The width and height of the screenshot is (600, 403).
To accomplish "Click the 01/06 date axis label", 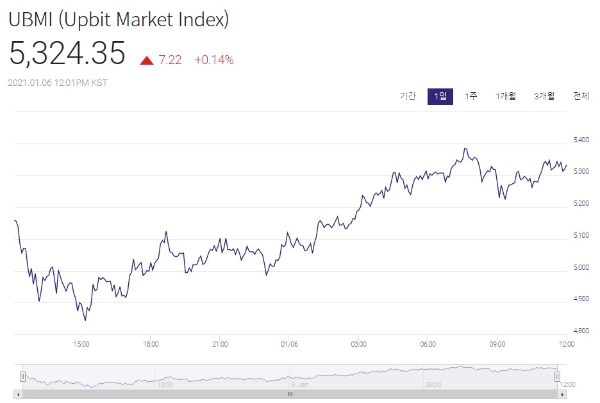I will [x=289, y=344].
